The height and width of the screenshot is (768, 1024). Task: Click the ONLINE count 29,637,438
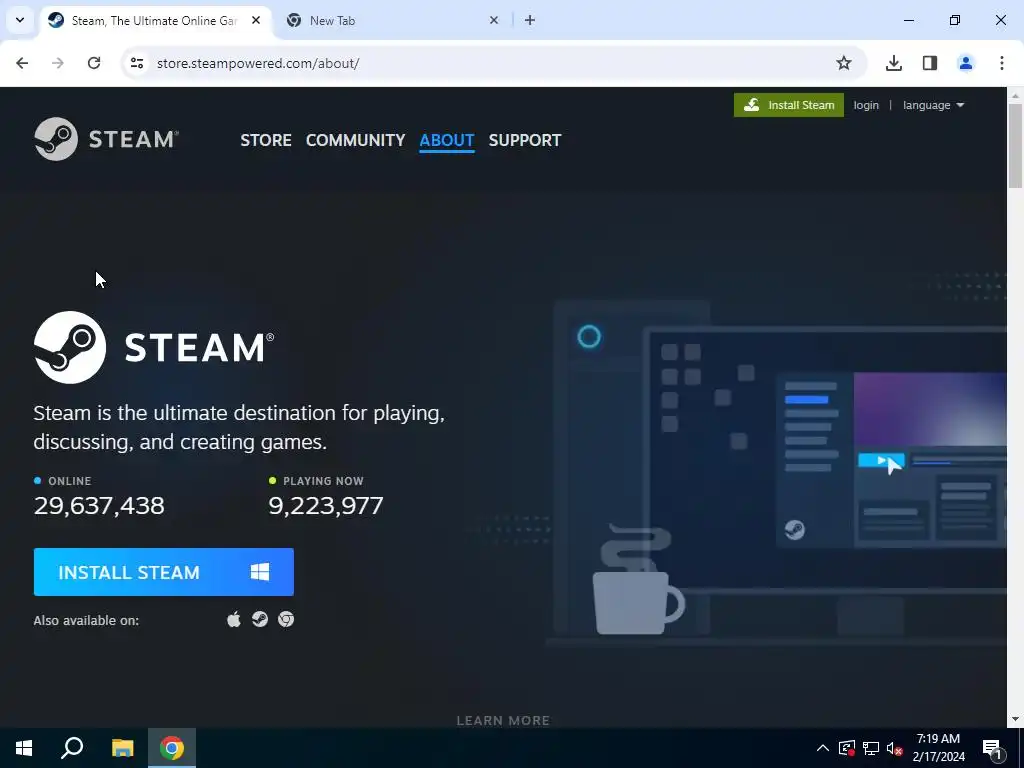(99, 506)
